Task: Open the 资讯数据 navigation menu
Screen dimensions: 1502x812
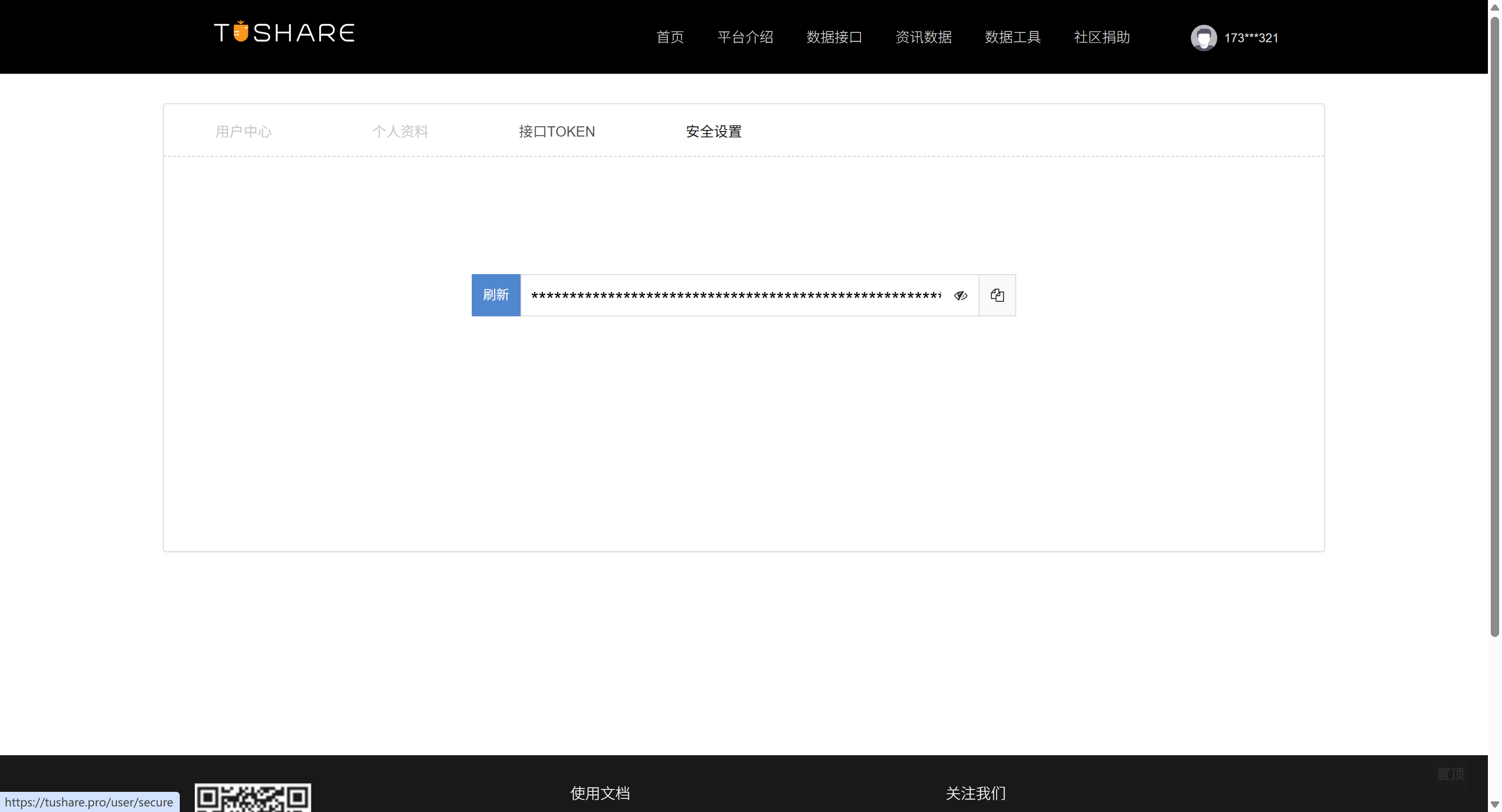Action: coord(923,37)
